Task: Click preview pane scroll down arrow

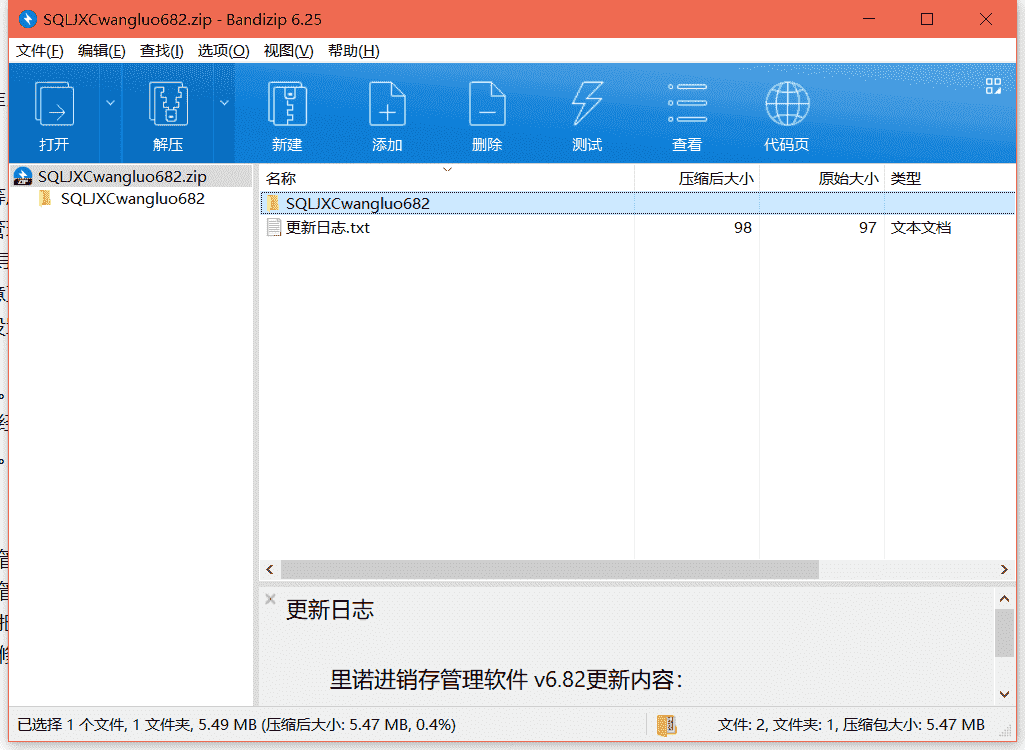Action: [x=1004, y=694]
